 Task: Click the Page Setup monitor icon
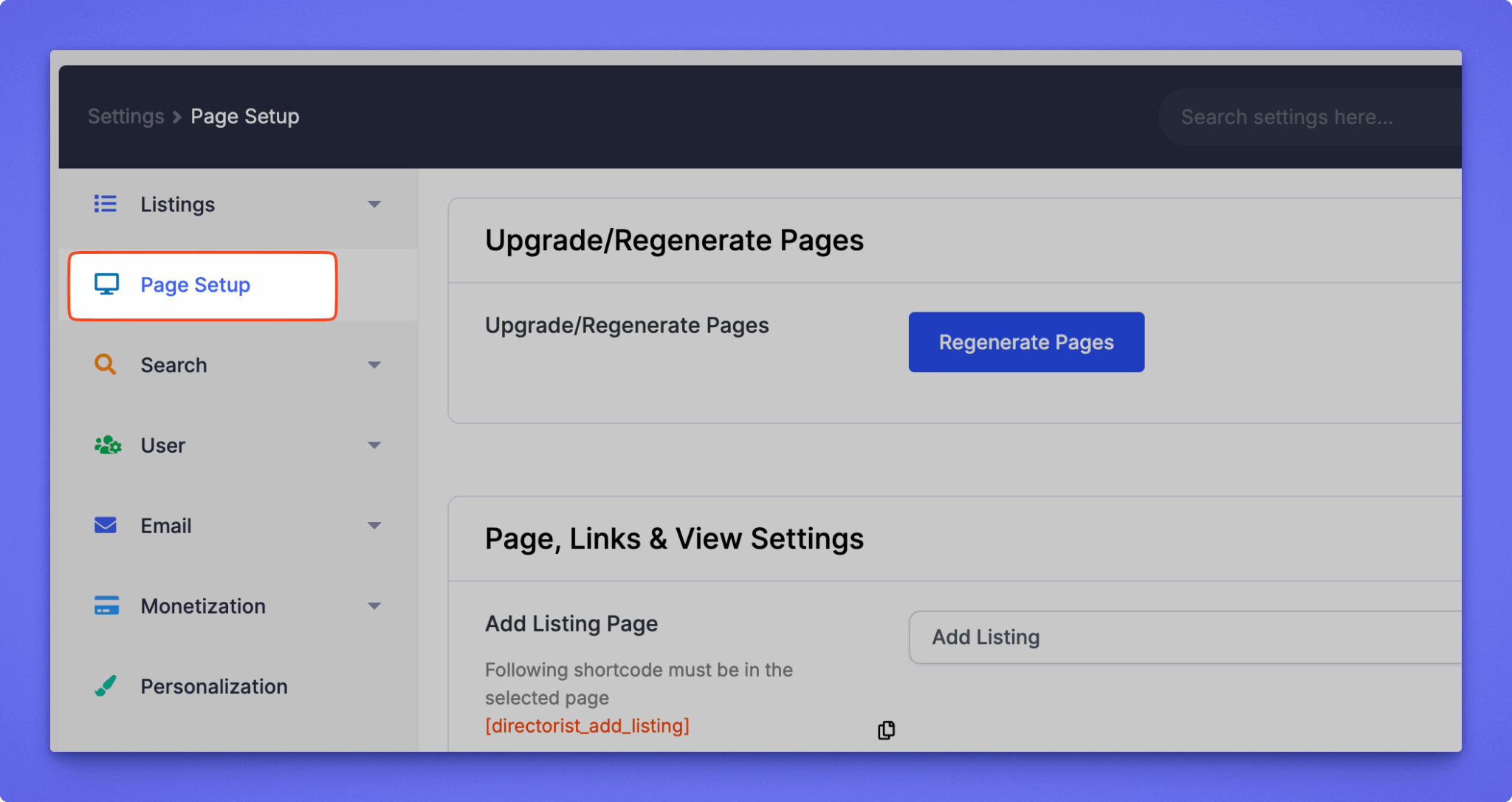(x=106, y=284)
